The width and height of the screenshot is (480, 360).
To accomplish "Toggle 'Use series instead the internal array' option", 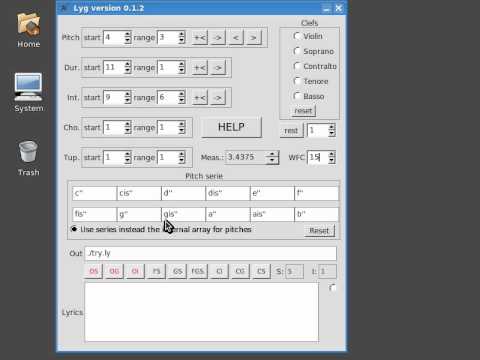I will click(x=74, y=229).
